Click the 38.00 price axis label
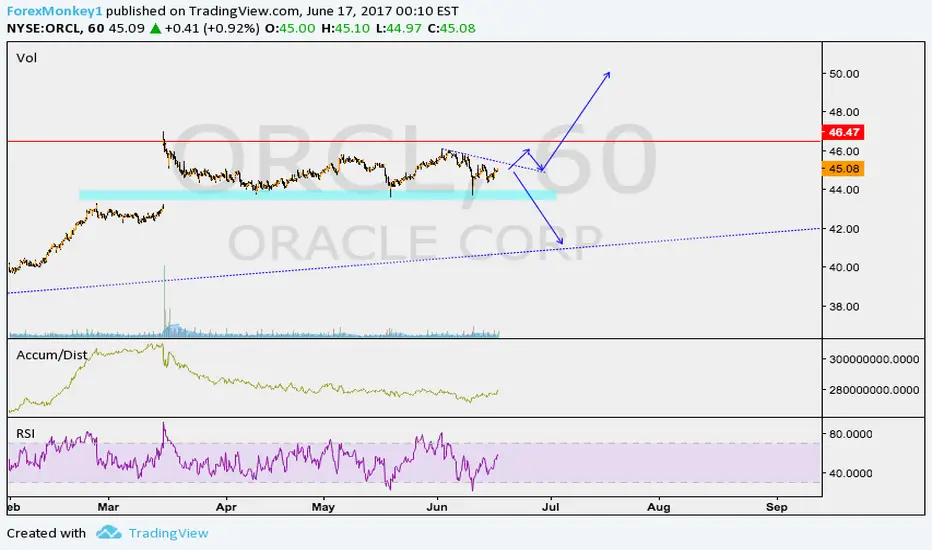Image resolution: width=932 pixels, height=550 pixels. (844, 307)
